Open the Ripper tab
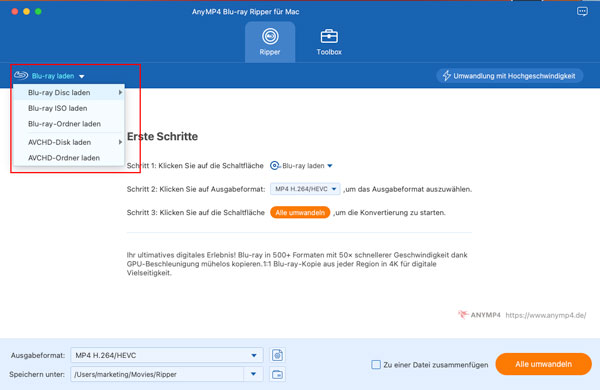The image size is (600, 390). pos(270,42)
